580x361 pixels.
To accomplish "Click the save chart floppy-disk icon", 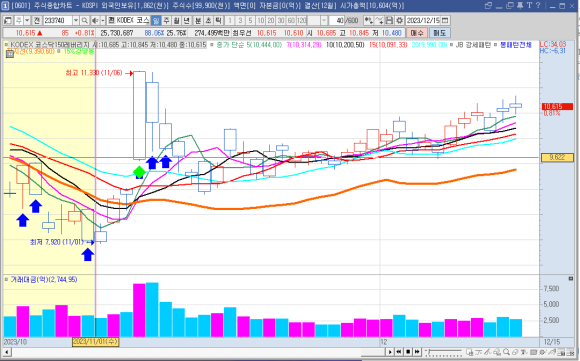I will [x=390, y=20].
